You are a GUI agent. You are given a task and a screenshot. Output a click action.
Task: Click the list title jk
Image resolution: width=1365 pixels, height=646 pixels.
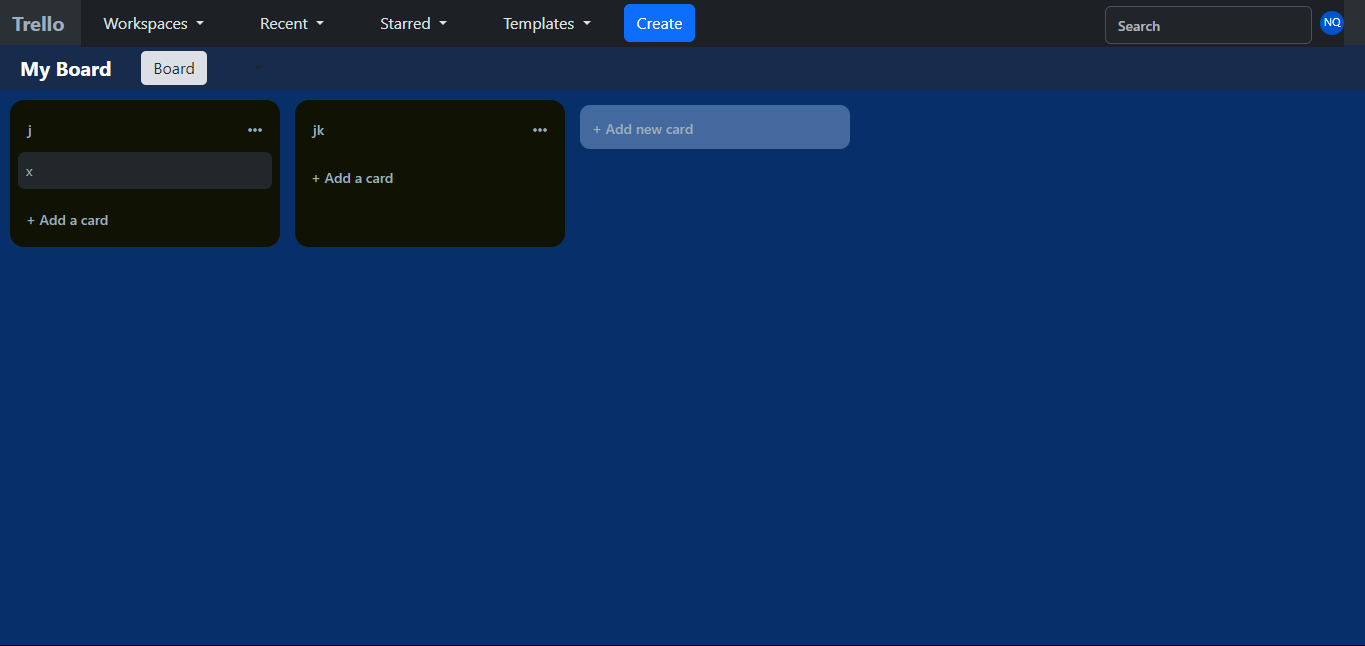click(318, 130)
